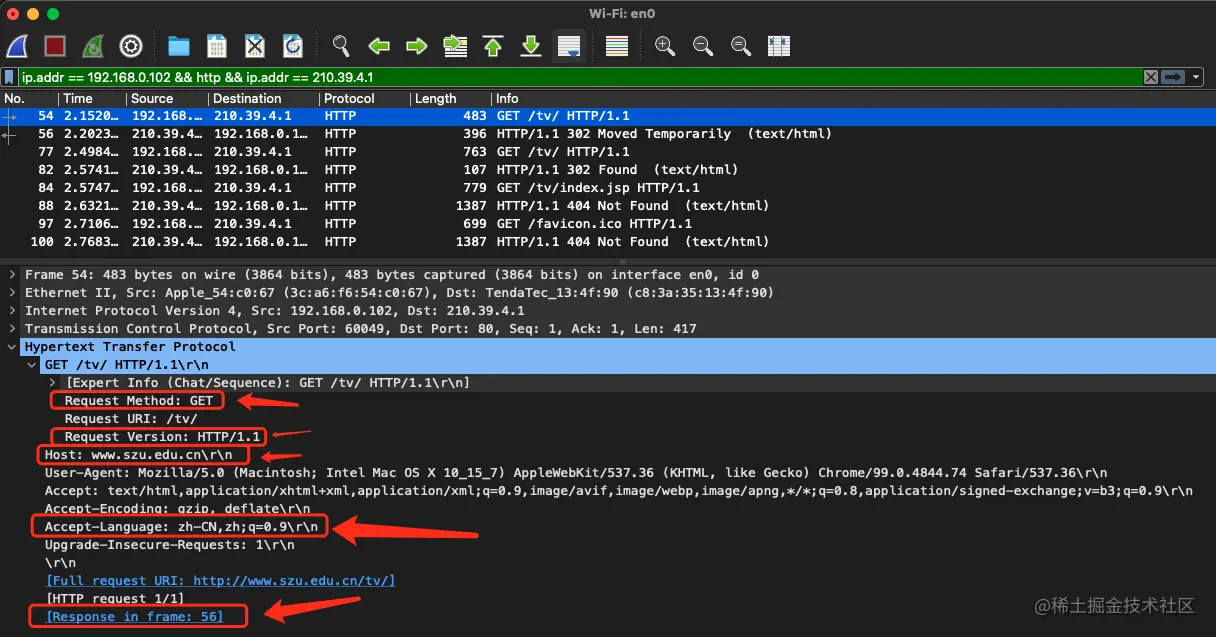Select packet 77 GET /tv/ row
The height and width of the screenshot is (637, 1216).
608,152
